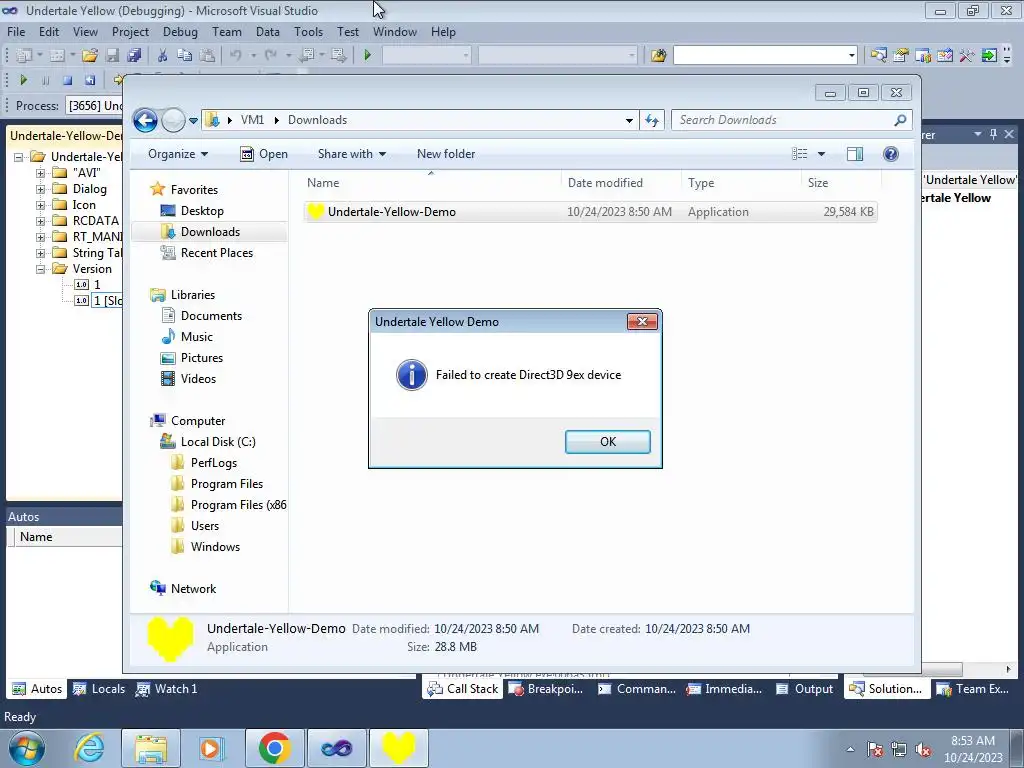Viewport: 1024px width, 768px height.
Task: Collapse the Version resource folder
Action: [40, 269]
